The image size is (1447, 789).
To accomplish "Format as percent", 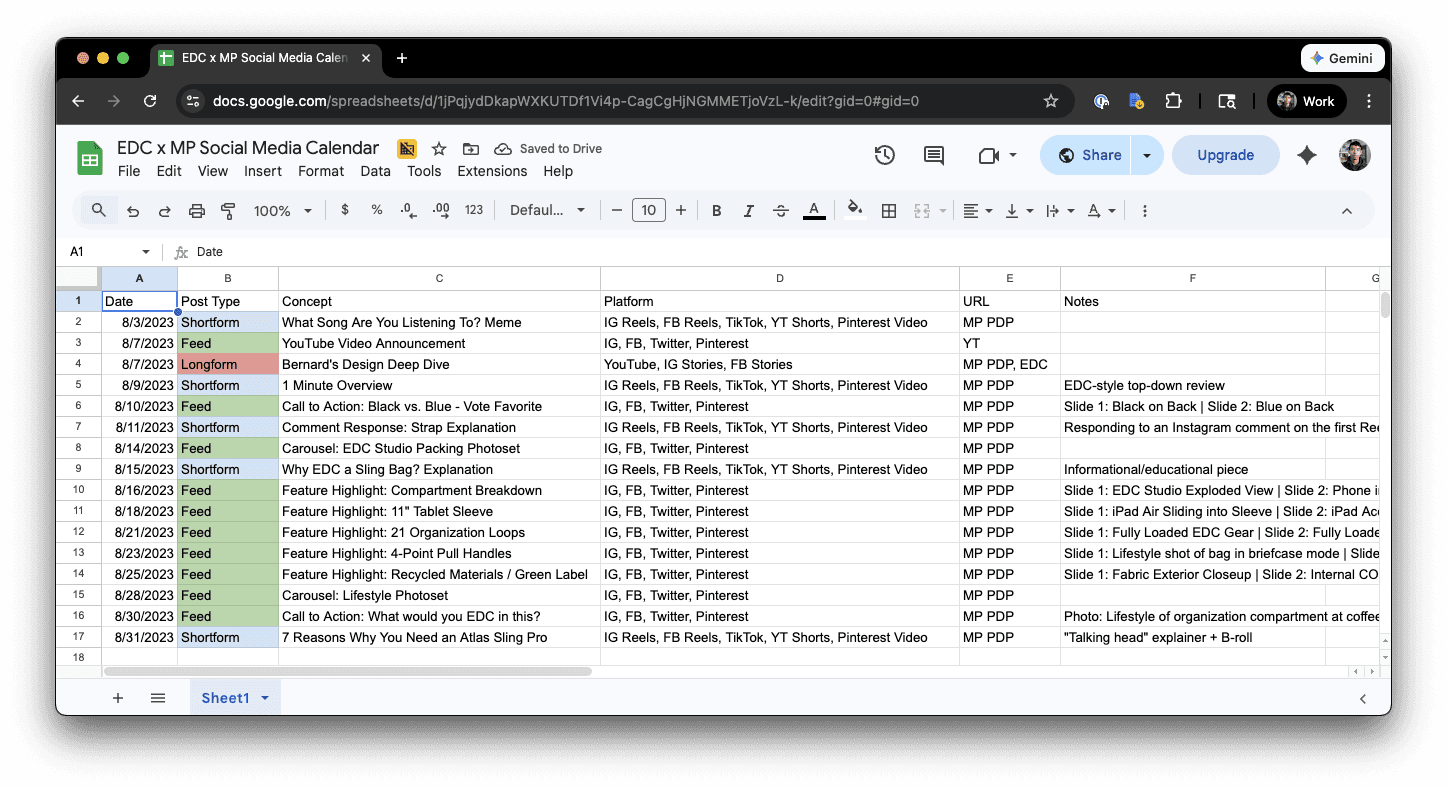I will coord(377,210).
